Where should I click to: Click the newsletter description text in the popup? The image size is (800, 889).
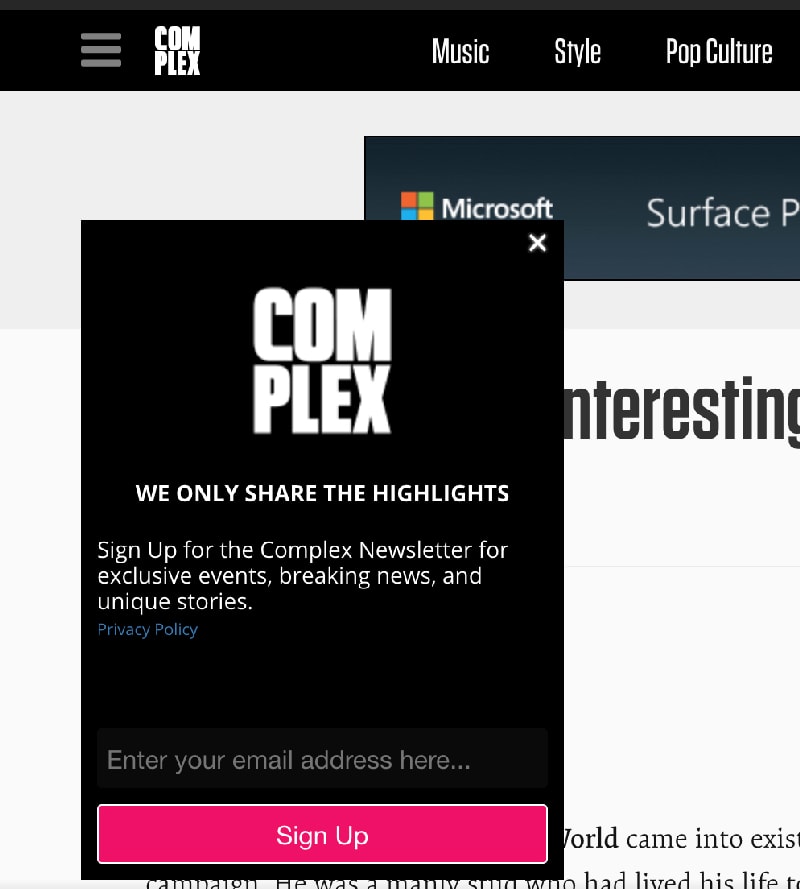coord(300,575)
